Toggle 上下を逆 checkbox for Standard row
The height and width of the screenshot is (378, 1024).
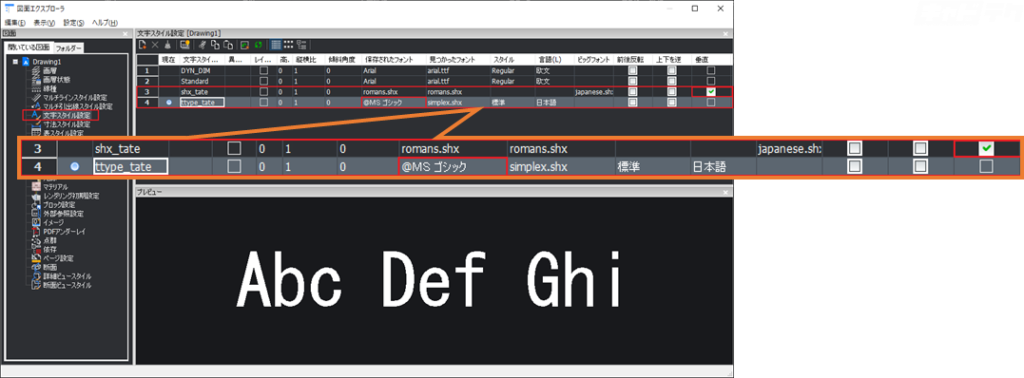pyautogui.click(x=671, y=81)
